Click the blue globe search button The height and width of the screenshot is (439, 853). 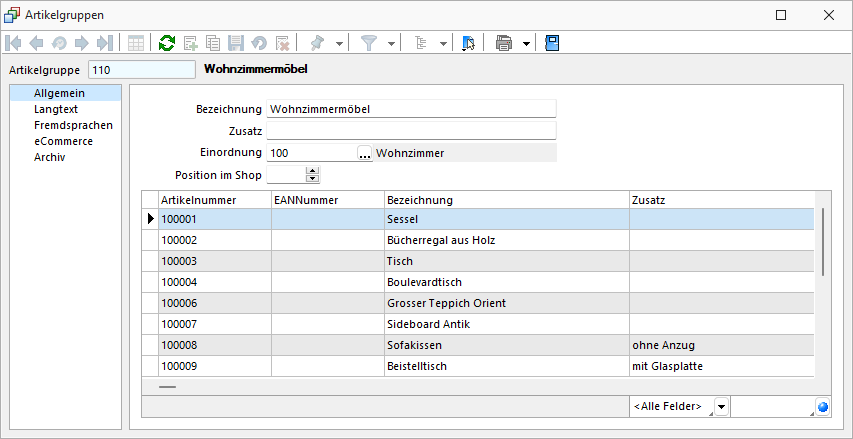823,406
